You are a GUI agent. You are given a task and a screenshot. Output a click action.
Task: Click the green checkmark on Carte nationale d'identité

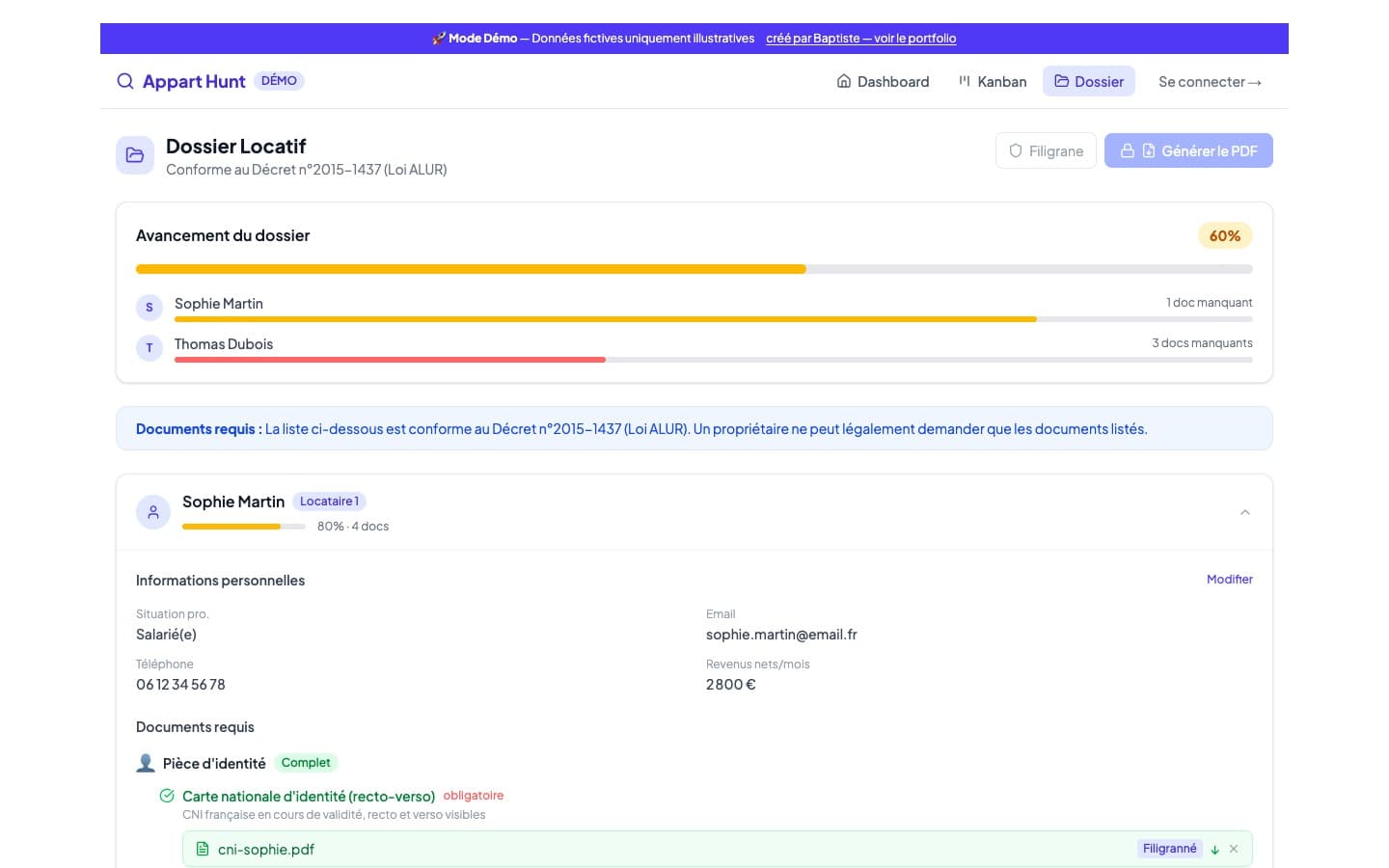click(167, 796)
